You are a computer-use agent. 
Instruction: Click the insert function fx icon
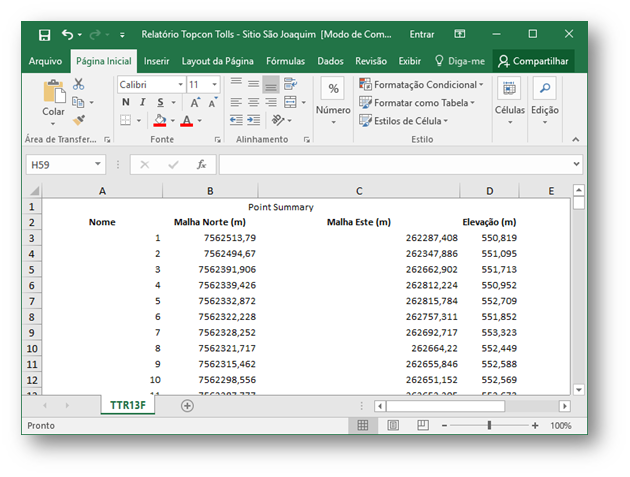point(201,164)
